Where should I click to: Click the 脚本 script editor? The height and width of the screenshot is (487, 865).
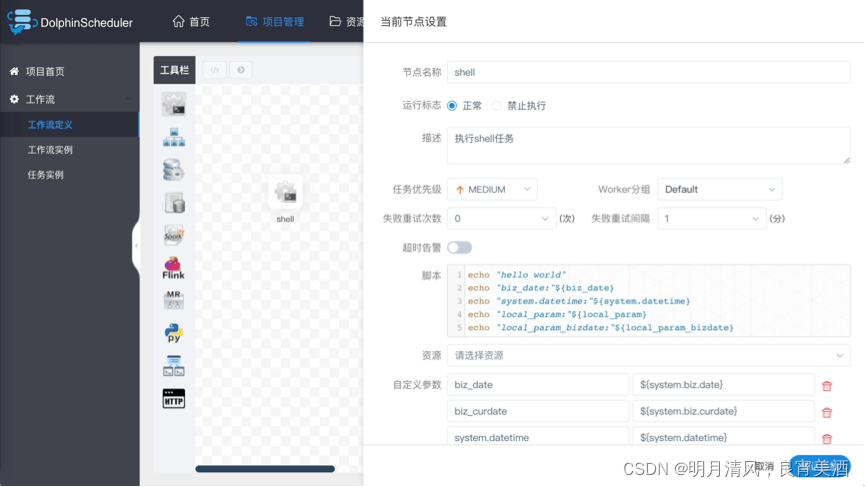[649, 301]
